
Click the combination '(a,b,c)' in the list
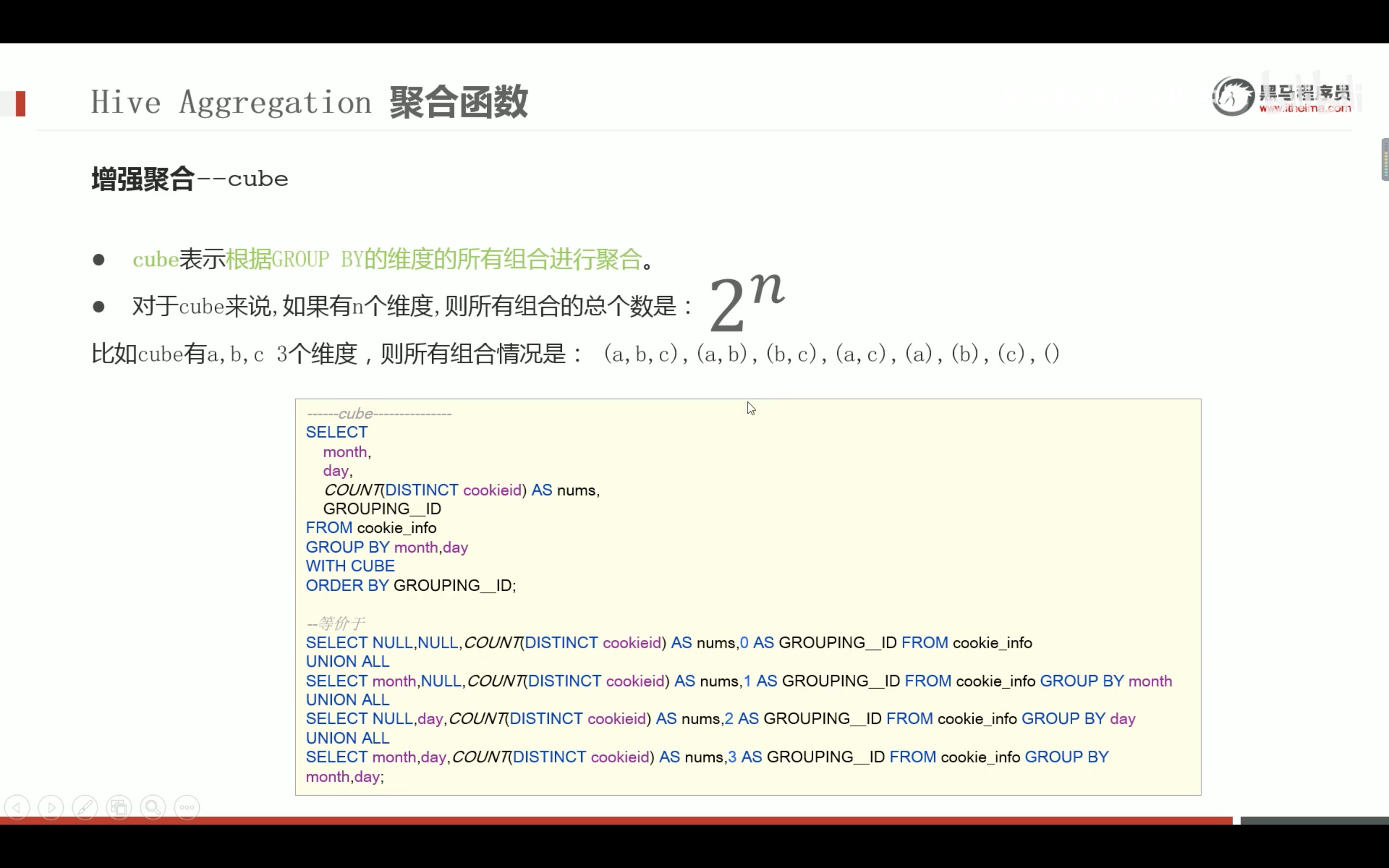641,353
